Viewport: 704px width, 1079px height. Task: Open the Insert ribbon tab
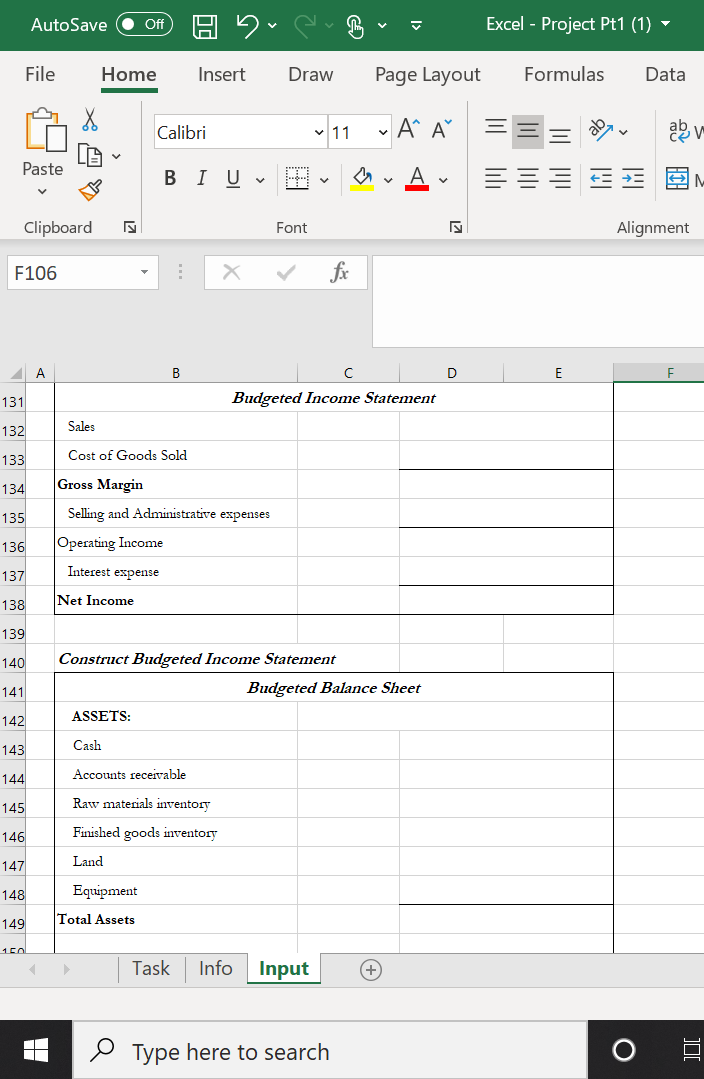click(x=222, y=74)
